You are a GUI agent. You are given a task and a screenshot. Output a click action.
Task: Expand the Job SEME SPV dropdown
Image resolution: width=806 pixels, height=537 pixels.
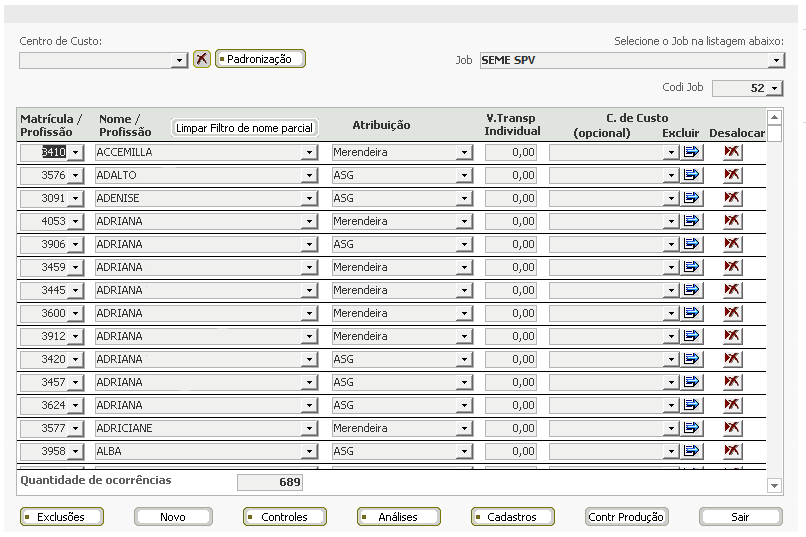[776, 61]
